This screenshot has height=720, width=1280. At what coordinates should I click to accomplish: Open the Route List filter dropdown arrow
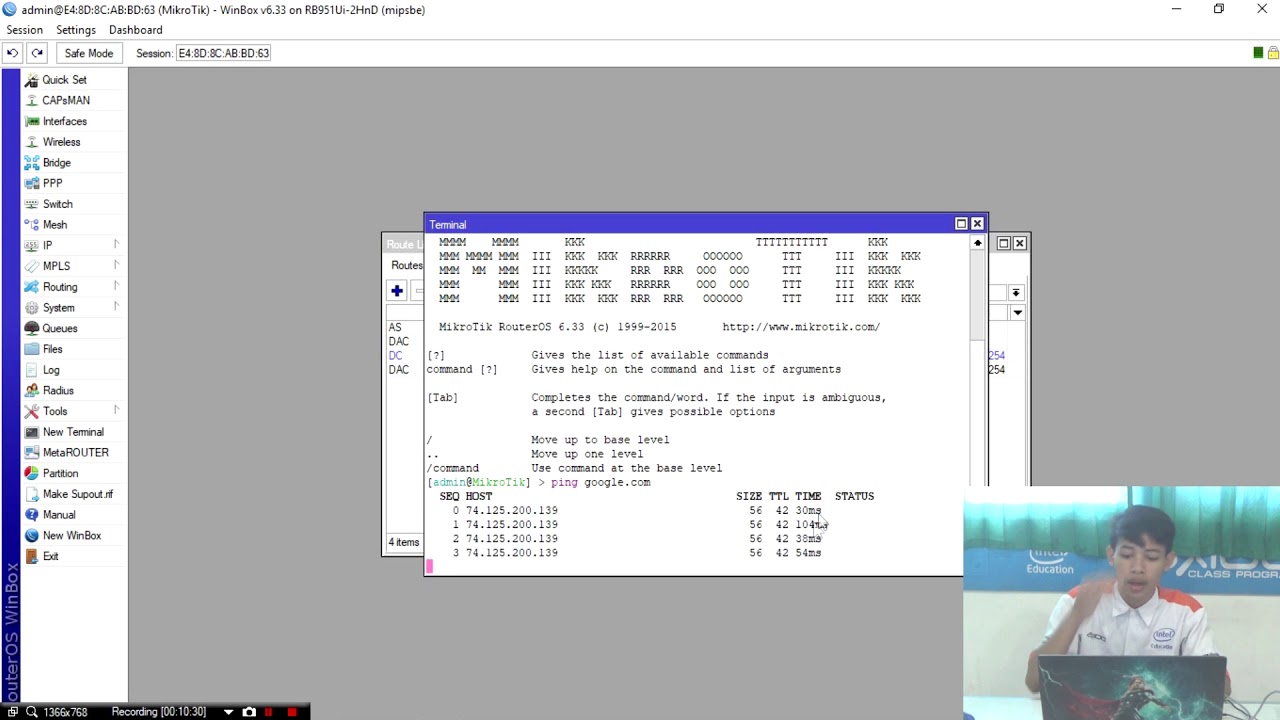coord(1016,293)
